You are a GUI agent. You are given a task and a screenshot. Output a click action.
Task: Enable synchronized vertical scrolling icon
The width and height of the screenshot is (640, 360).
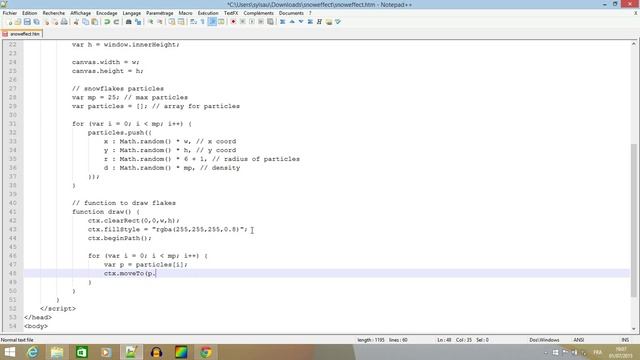coord(172,22)
